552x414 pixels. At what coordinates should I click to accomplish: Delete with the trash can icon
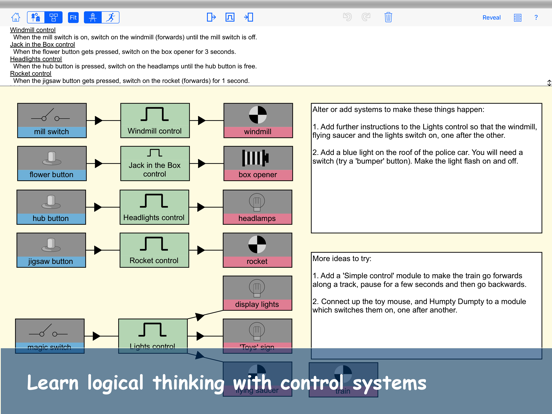(388, 17)
